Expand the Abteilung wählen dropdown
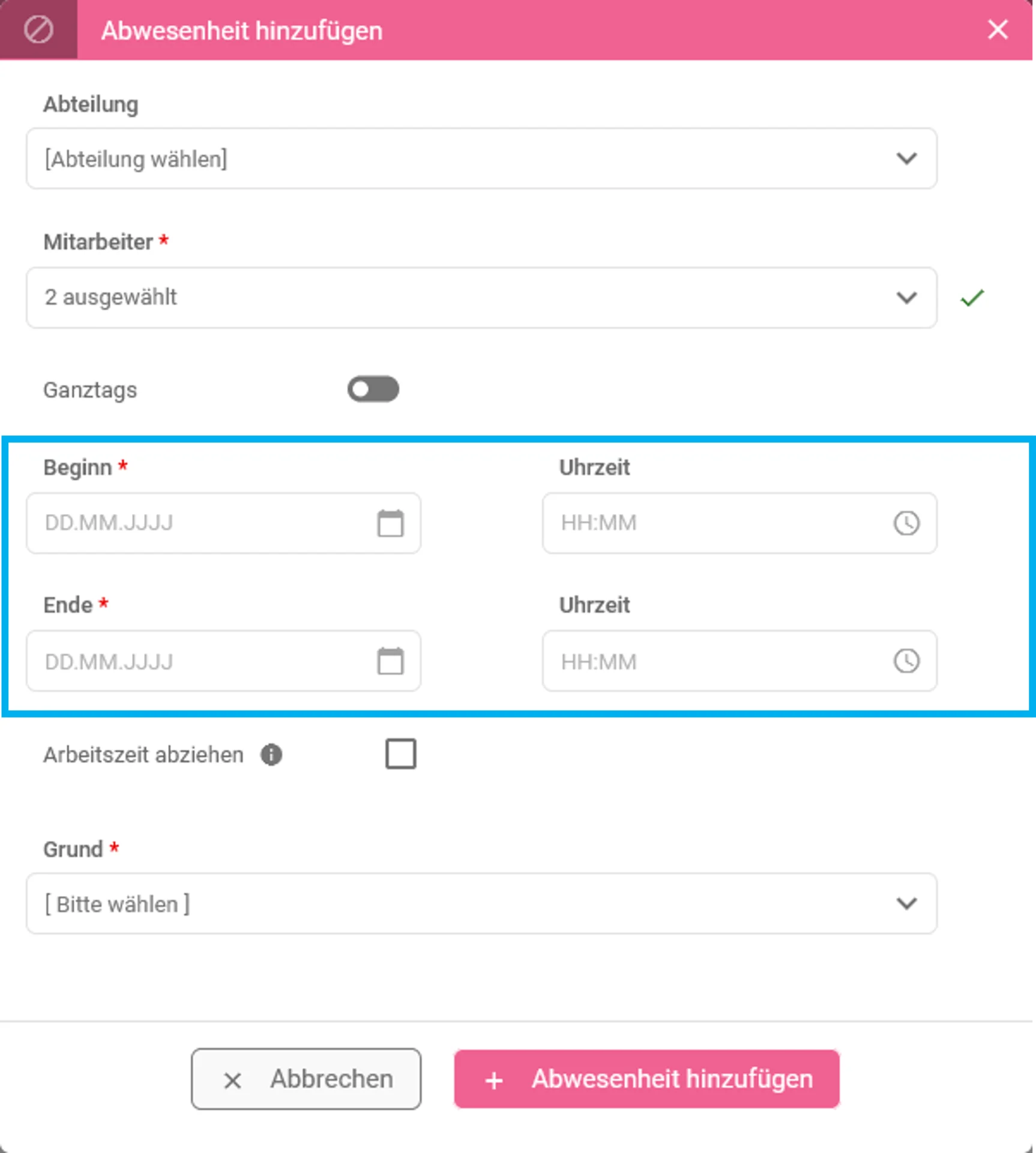 (481, 159)
